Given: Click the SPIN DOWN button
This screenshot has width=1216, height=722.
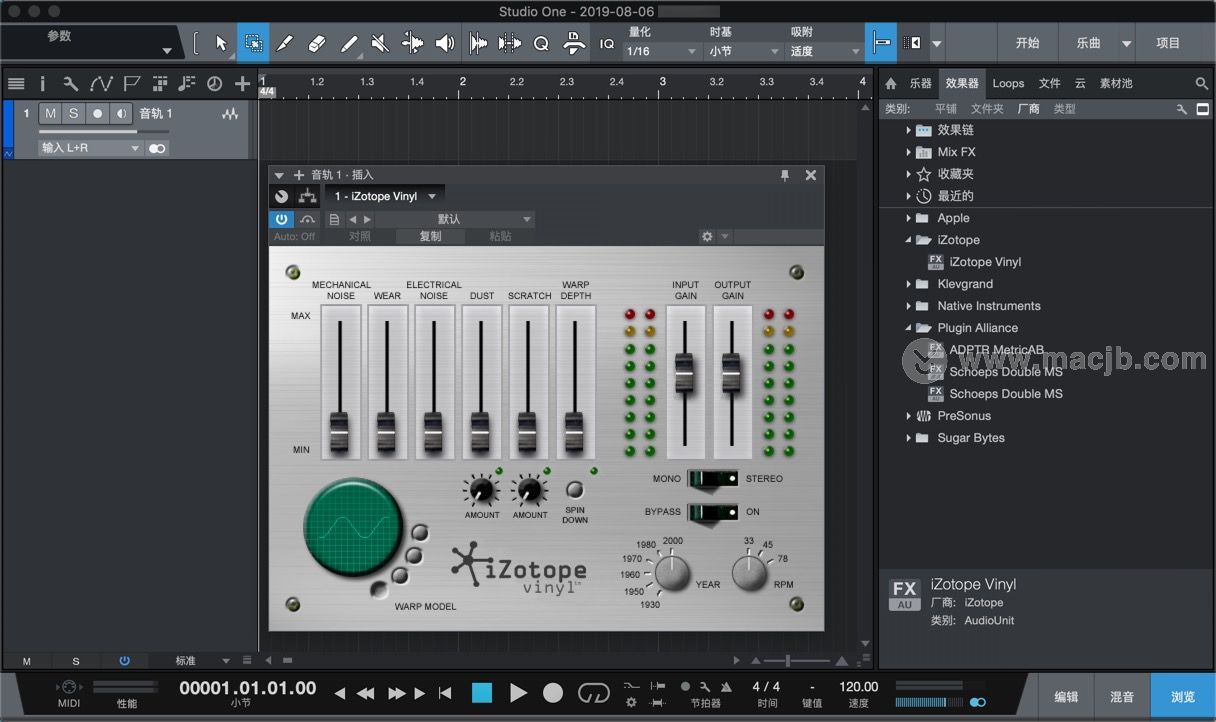Looking at the screenshot, I should click(574, 490).
